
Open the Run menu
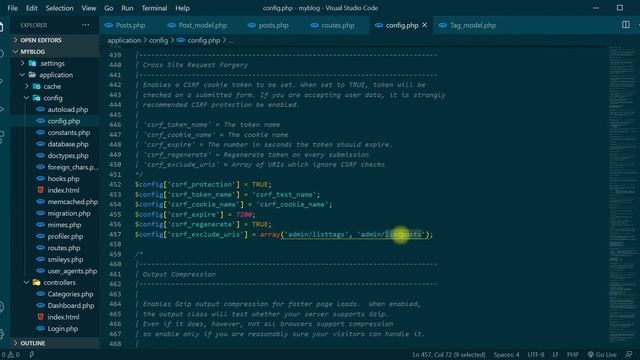point(127,8)
